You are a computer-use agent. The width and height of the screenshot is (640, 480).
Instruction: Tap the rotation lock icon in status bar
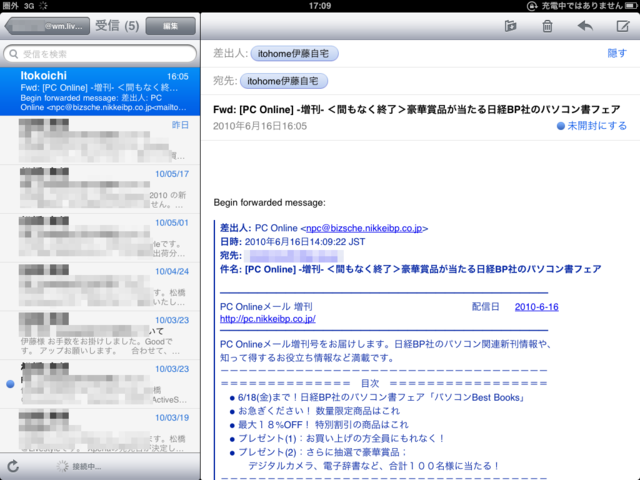click(x=531, y=6)
